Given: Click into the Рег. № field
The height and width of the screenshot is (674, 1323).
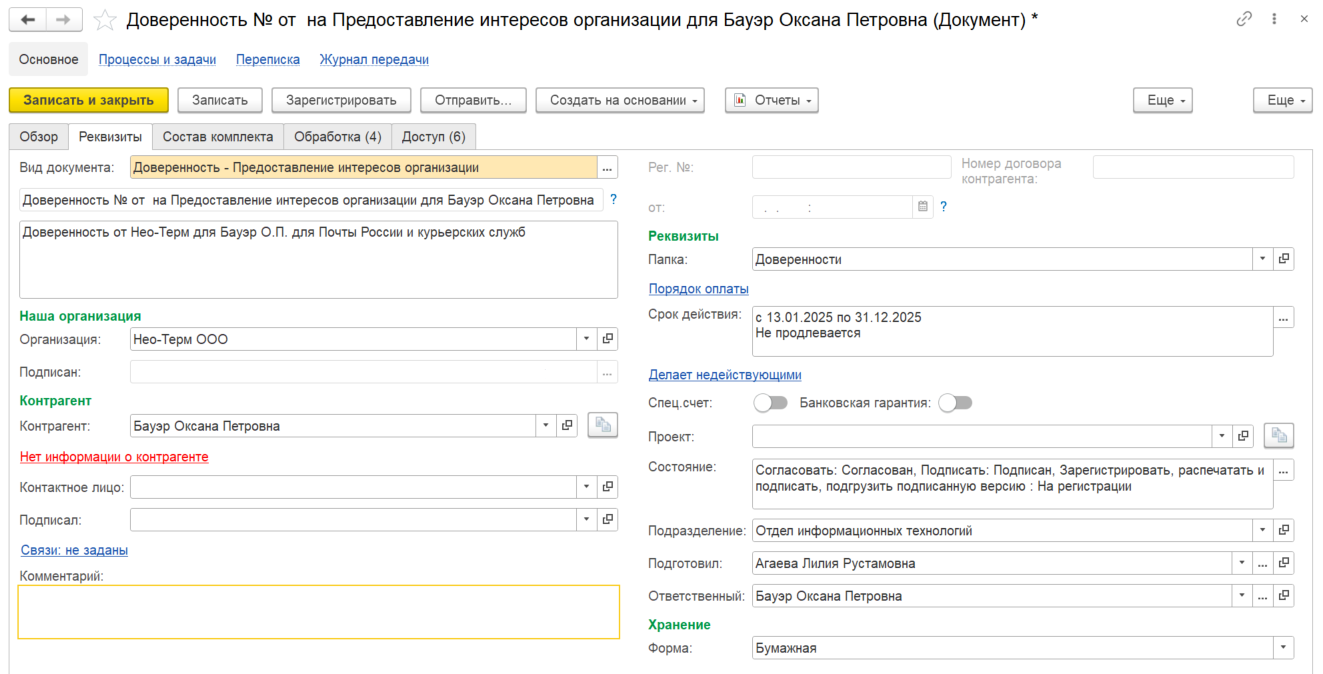Looking at the screenshot, I should pos(852,167).
